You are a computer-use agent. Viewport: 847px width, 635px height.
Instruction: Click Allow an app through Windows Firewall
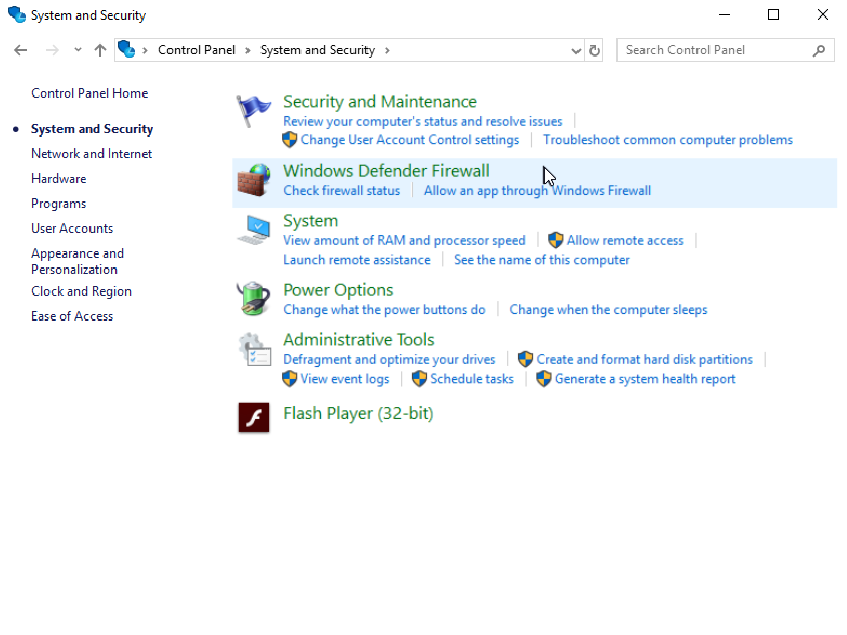pyautogui.click(x=537, y=191)
